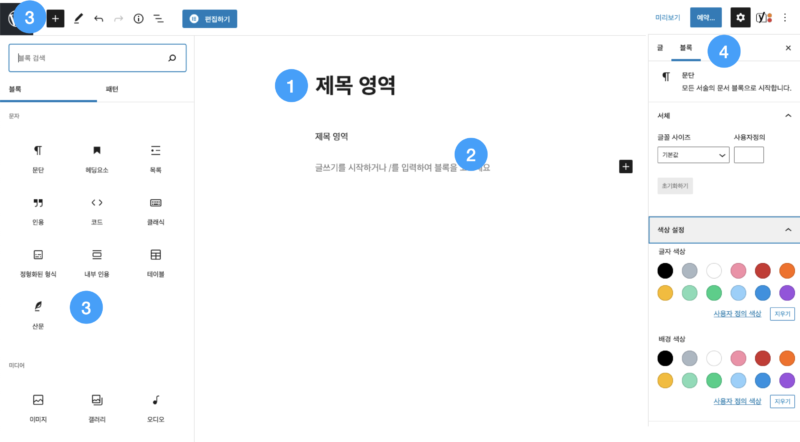Insert the 갤러리 gallery block
Image resolution: width=800 pixels, height=442 pixels.
coord(97,408)
